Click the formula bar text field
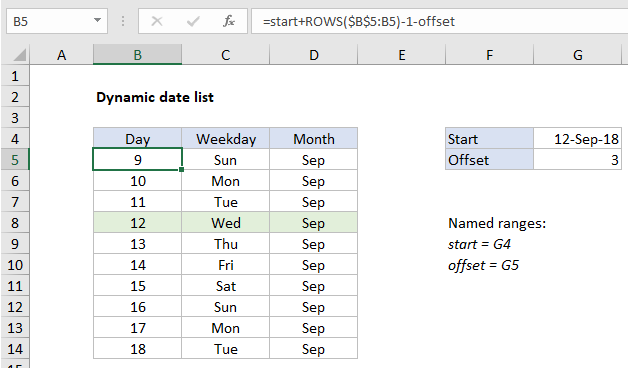 [439, 21]
